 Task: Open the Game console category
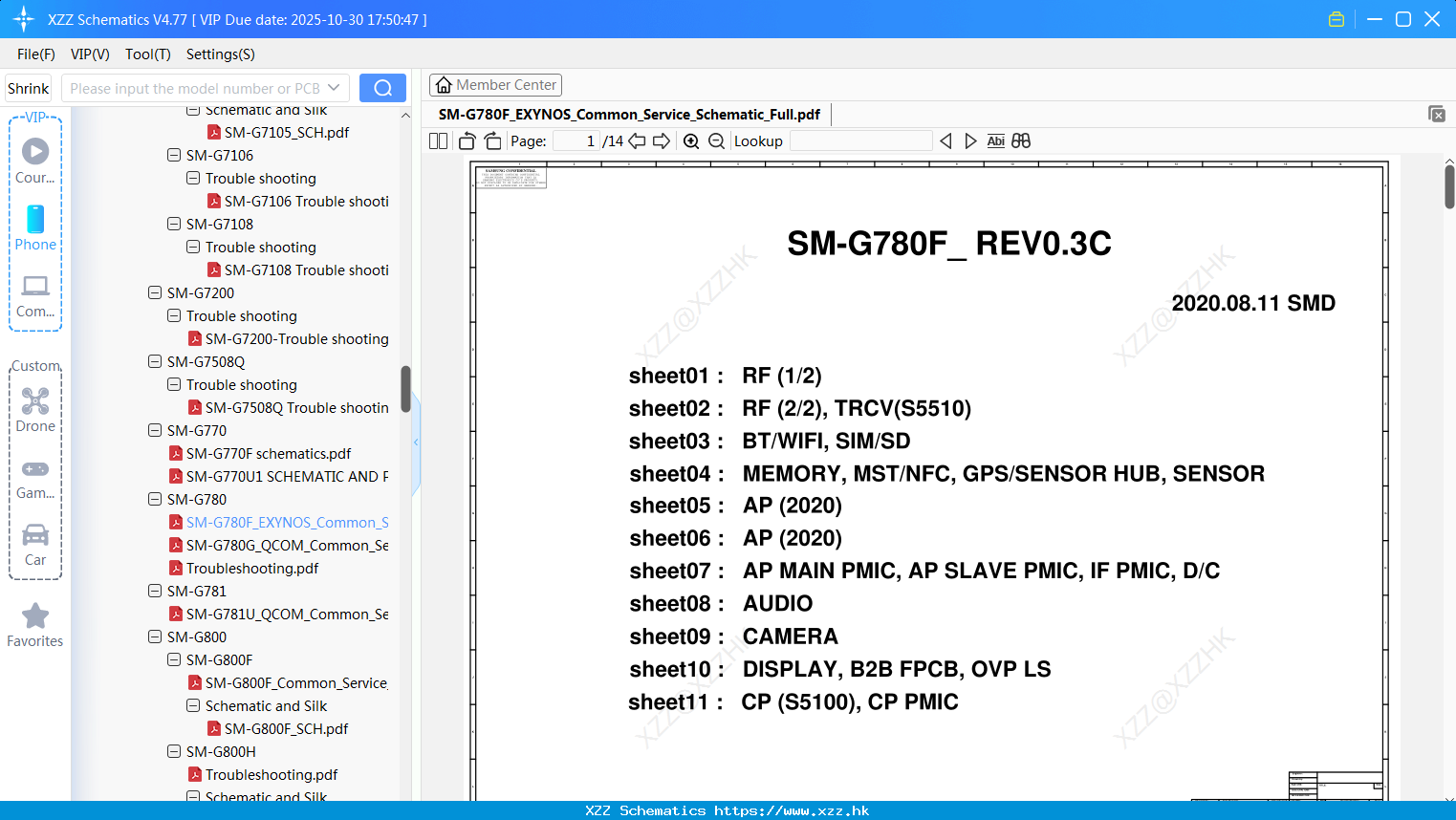tap(35, 479)
